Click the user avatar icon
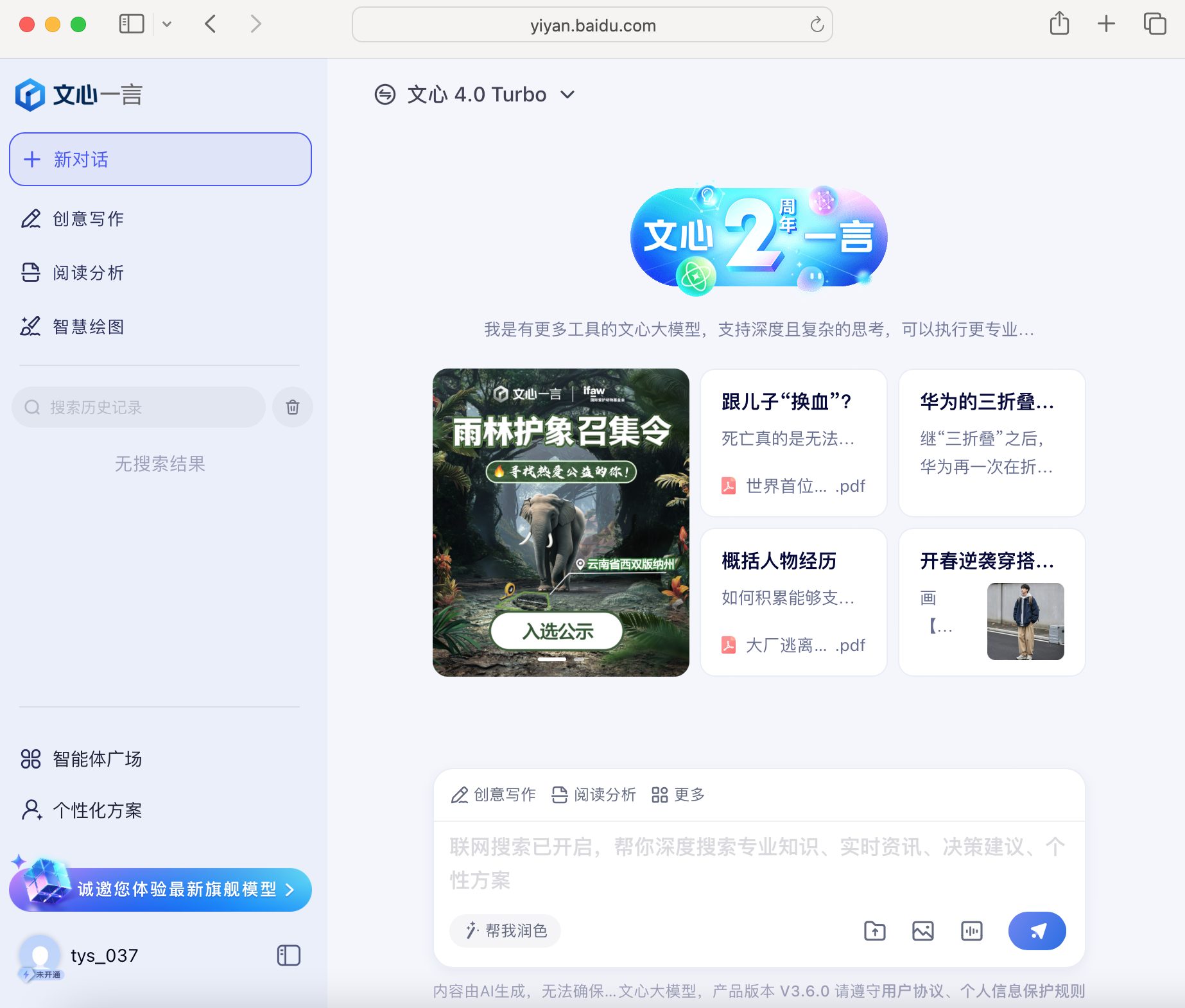Viewport: 1185px width, 1008px height. [40, 955]
